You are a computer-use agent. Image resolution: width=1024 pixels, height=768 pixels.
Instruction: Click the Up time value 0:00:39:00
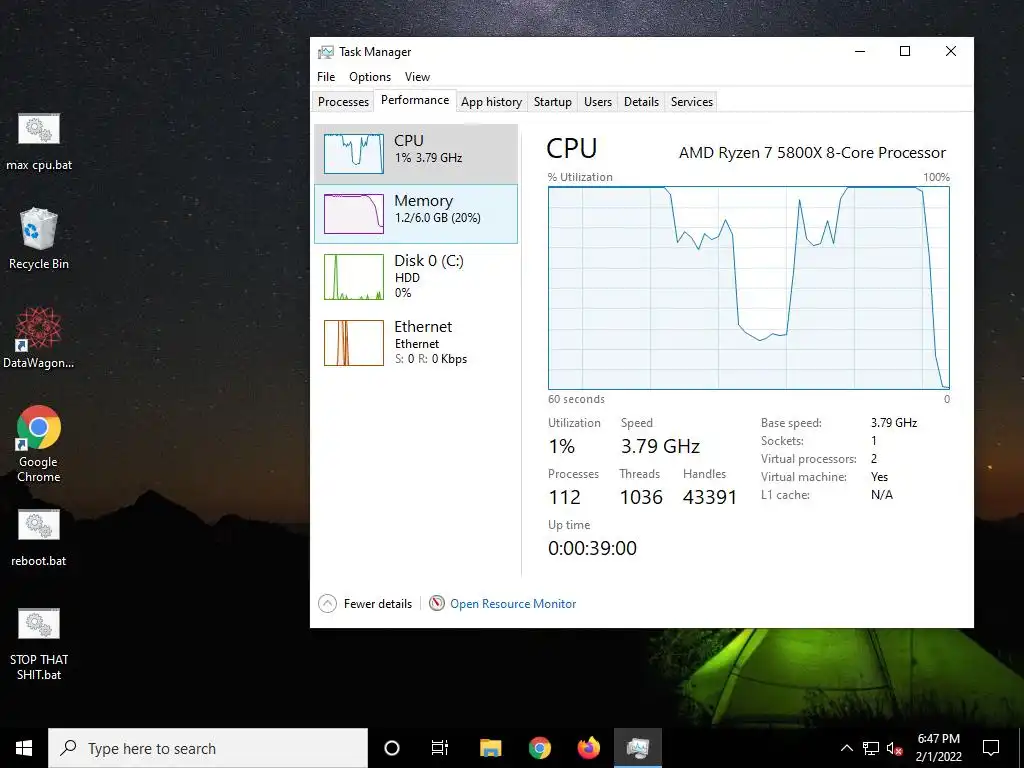[x=592, y=548]
